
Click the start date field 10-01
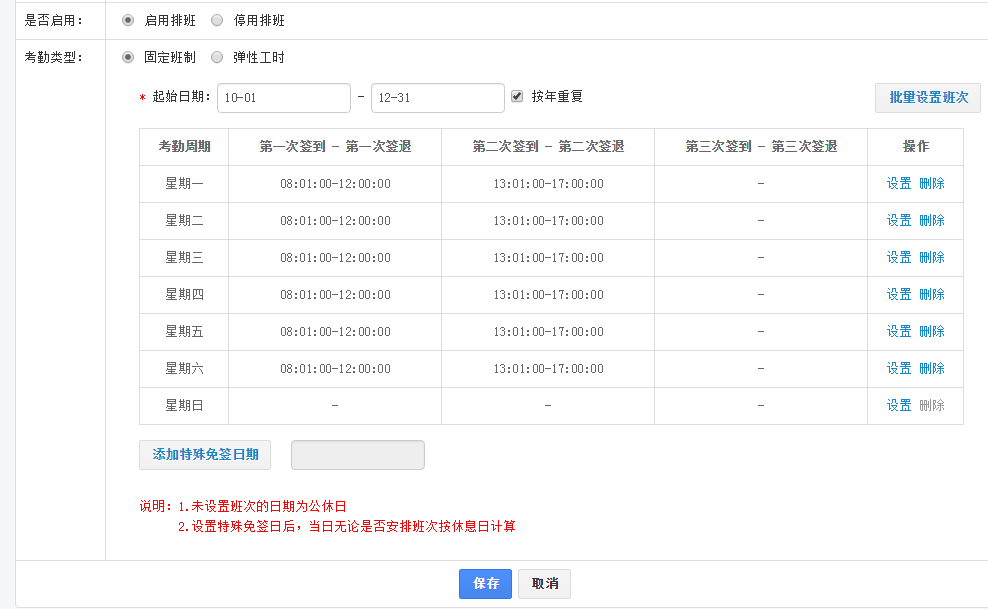click(x=284, y=98)
